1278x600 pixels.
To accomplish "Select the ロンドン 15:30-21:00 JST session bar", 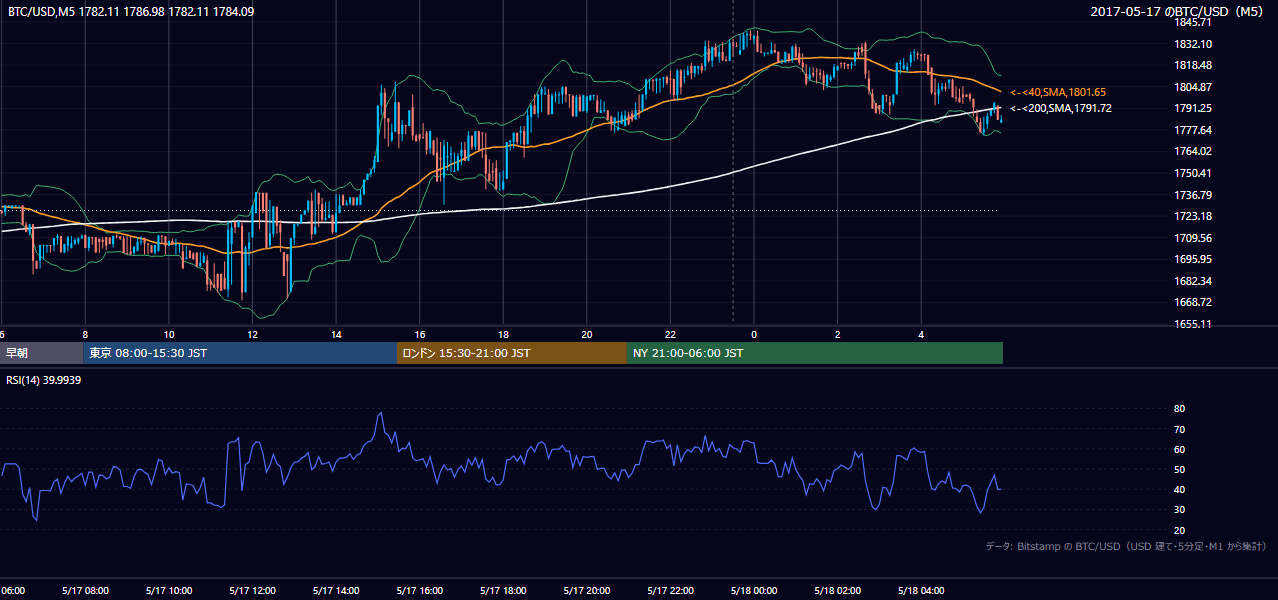I will tap(512, 353).
